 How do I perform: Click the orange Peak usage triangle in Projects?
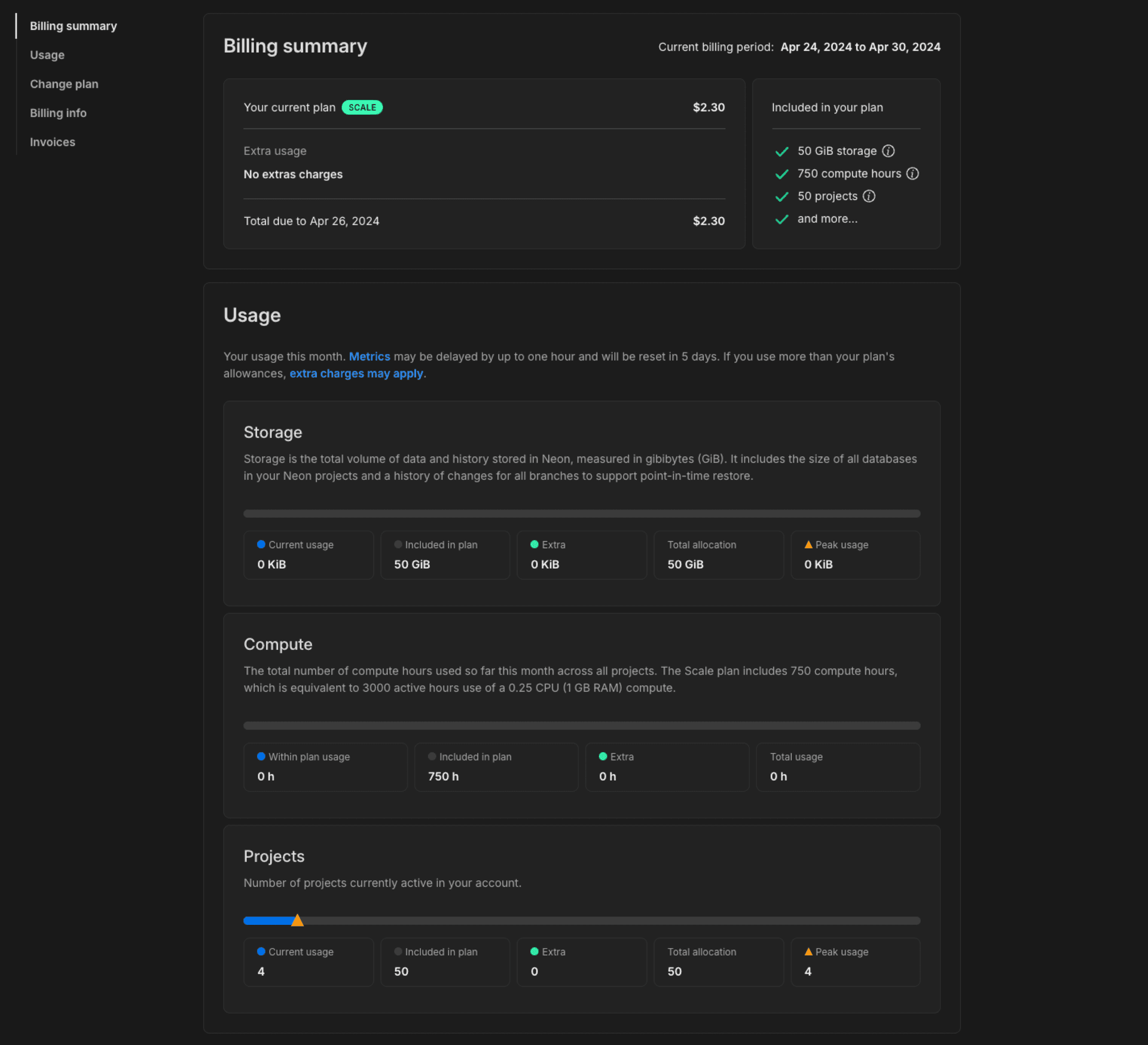808,952
